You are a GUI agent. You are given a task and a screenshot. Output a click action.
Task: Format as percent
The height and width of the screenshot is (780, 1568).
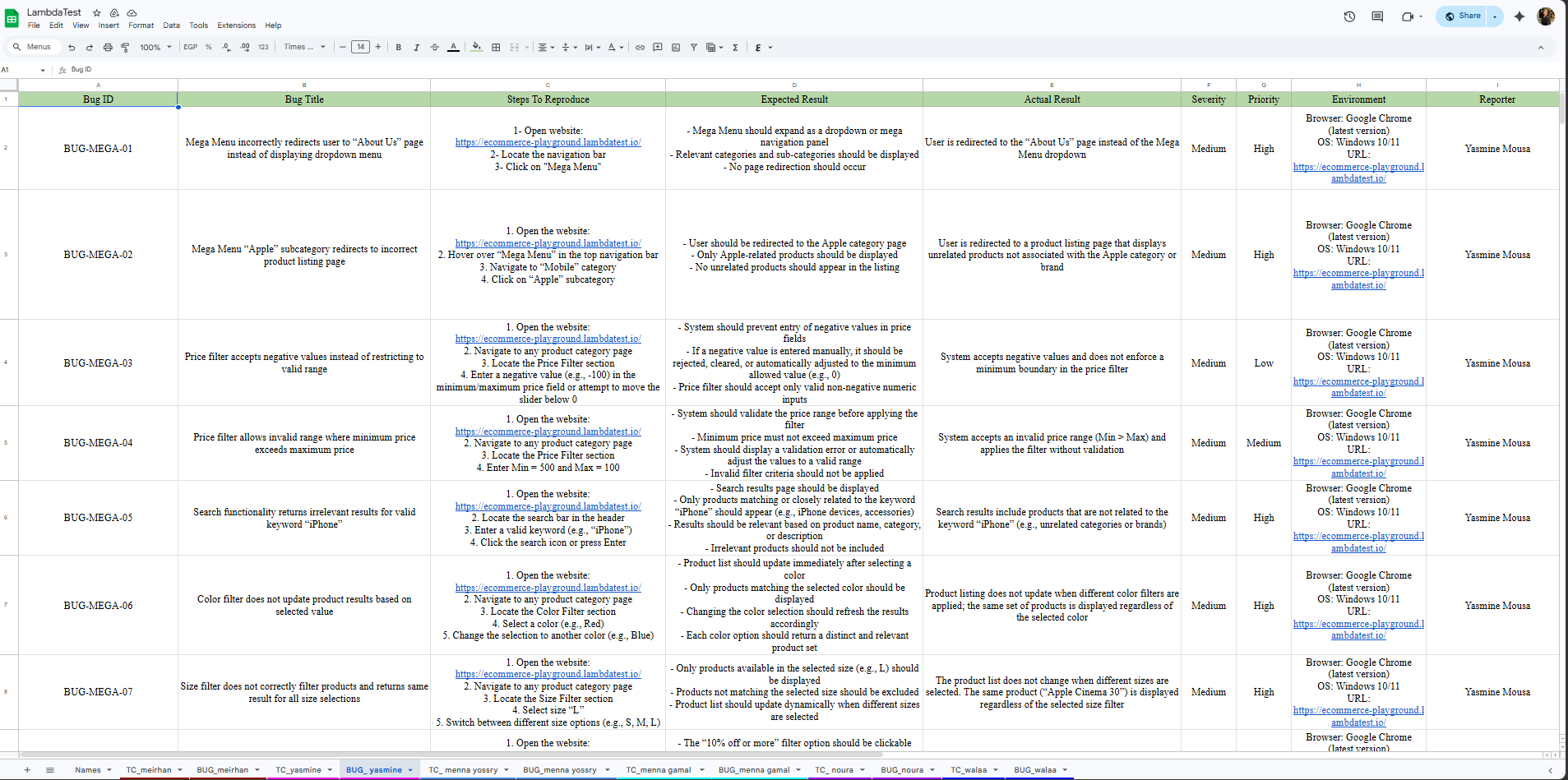209,47
